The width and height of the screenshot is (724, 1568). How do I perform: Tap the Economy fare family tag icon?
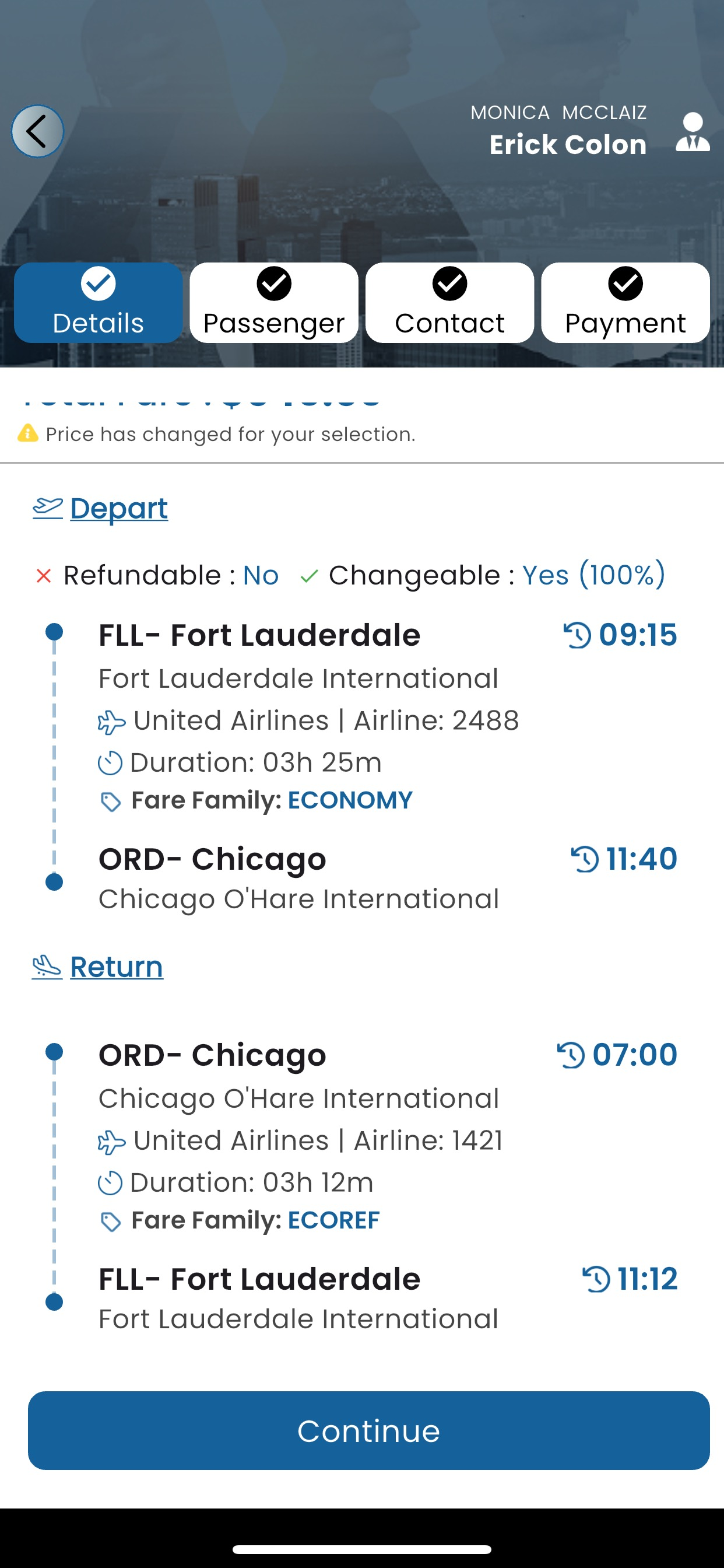pos(110,801)
